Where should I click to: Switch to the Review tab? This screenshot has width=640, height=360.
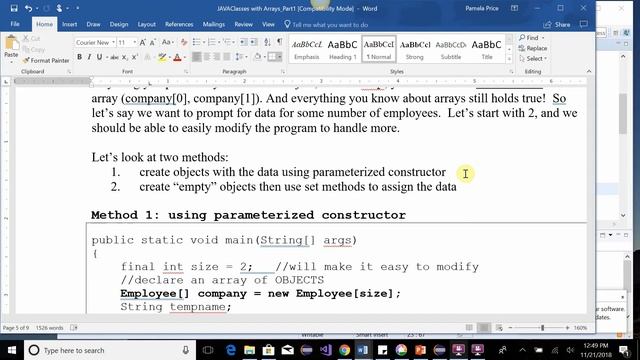pos(243,24)
